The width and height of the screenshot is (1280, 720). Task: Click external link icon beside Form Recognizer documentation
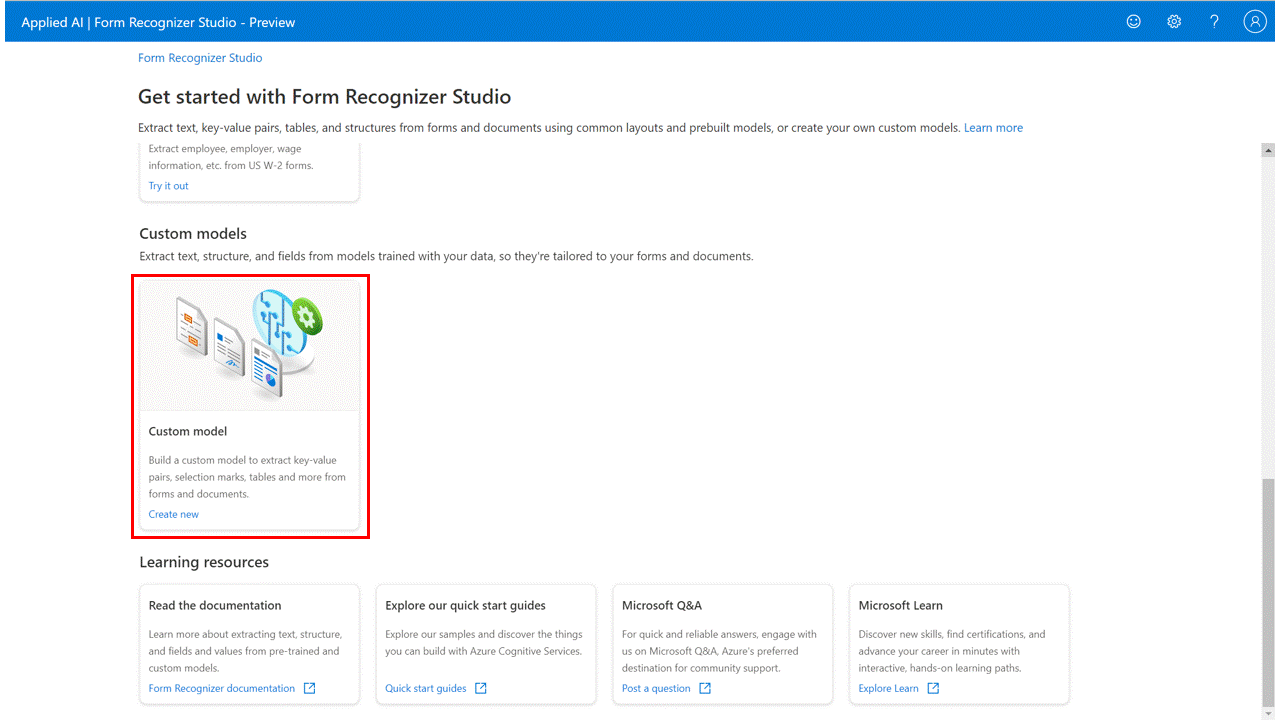[310, 688]
